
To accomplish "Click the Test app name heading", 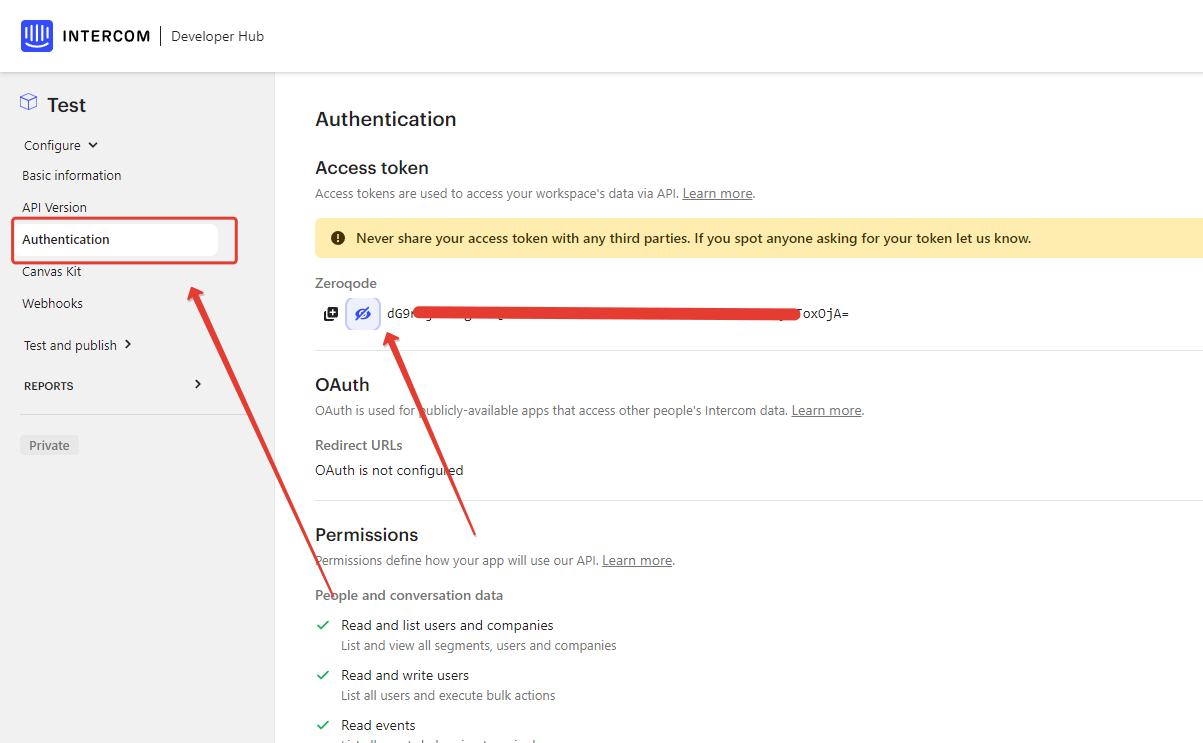I will click(x=66, y=105).
